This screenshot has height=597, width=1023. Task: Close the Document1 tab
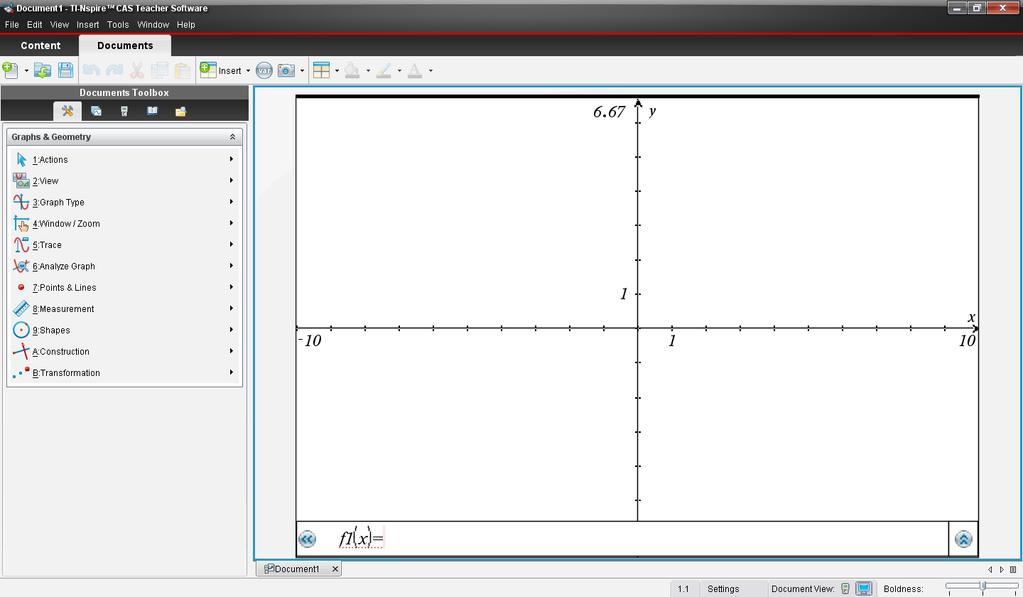click(335, 569)
